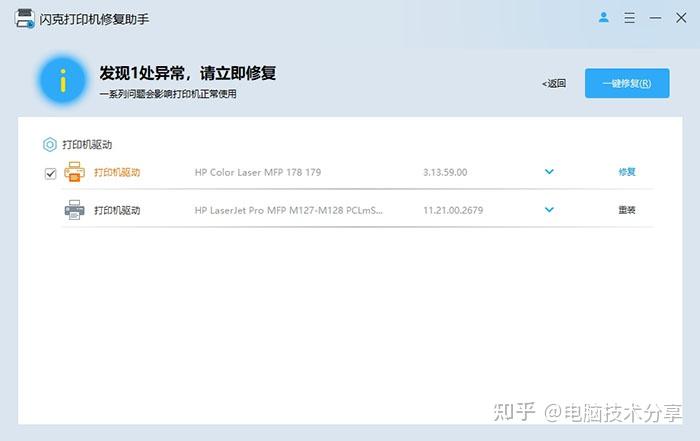Click version number 3.13.59.00
700x441 pixels.
click(445, 172)
